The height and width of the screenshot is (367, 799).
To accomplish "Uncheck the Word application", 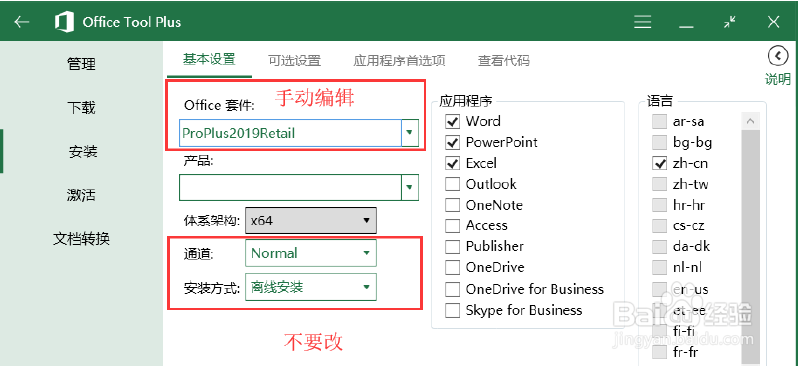I will click(452, 121).
